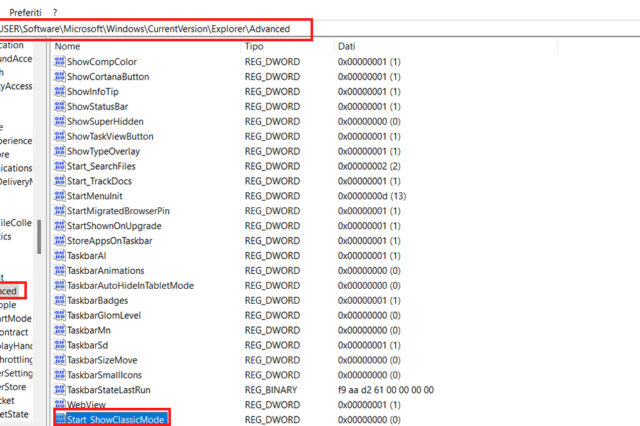Click the tree pane vertical scrollbar thumb
640x426 pixels.
pyautogui.click(x=39, y=237)
